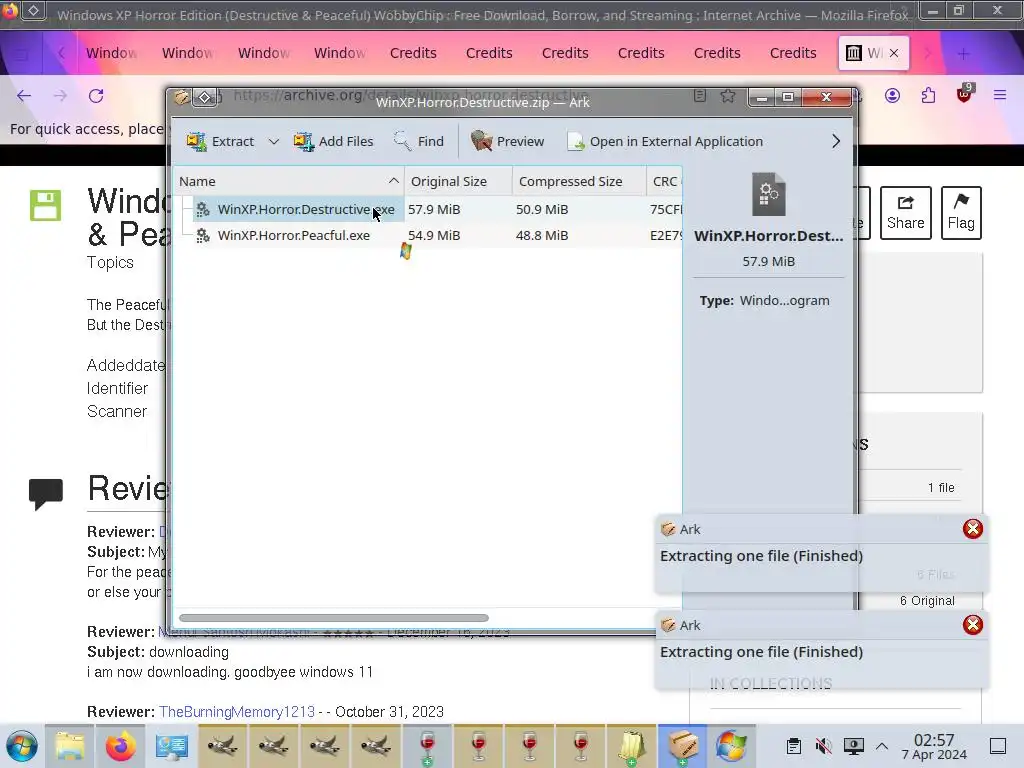Toggle the Ark window pin icon

(204, 98)
